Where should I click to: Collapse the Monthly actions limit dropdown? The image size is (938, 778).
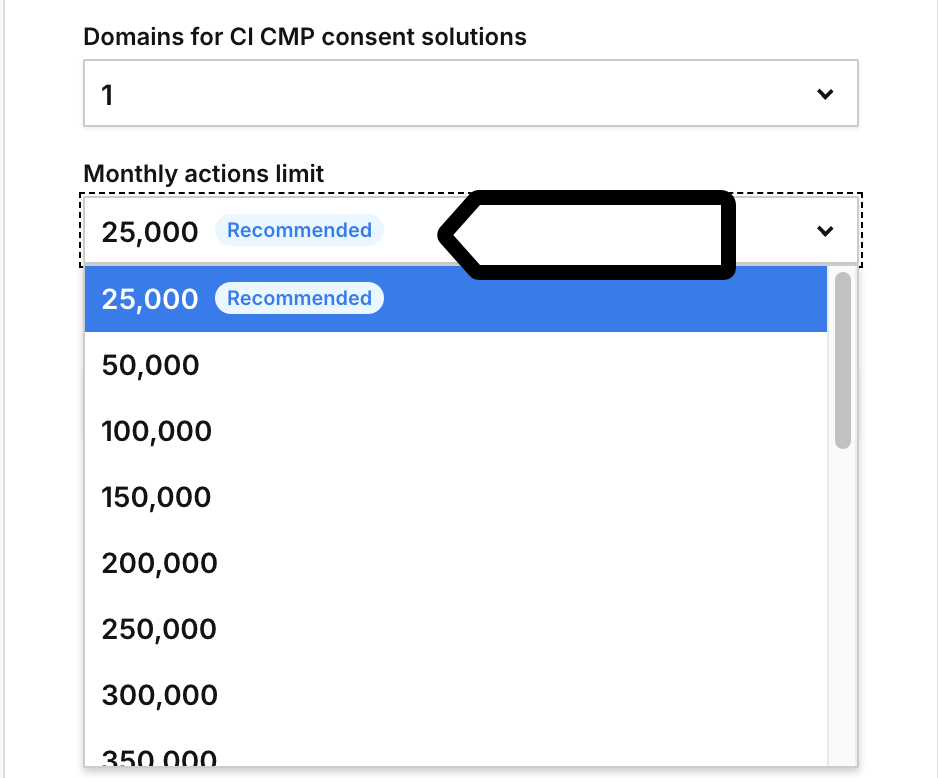(x=824, y=231)
